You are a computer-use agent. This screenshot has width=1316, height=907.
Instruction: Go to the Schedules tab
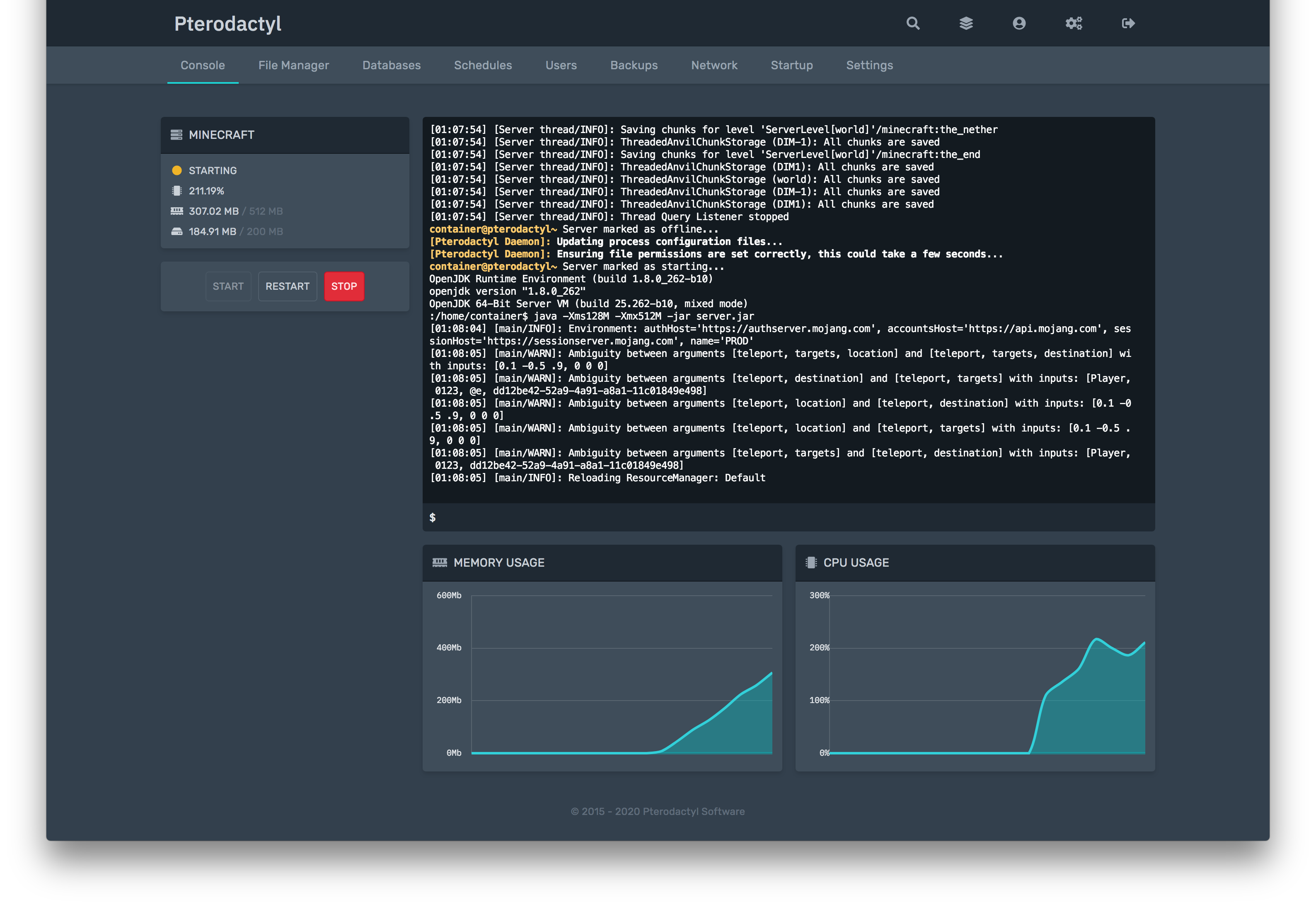[483, 65]
